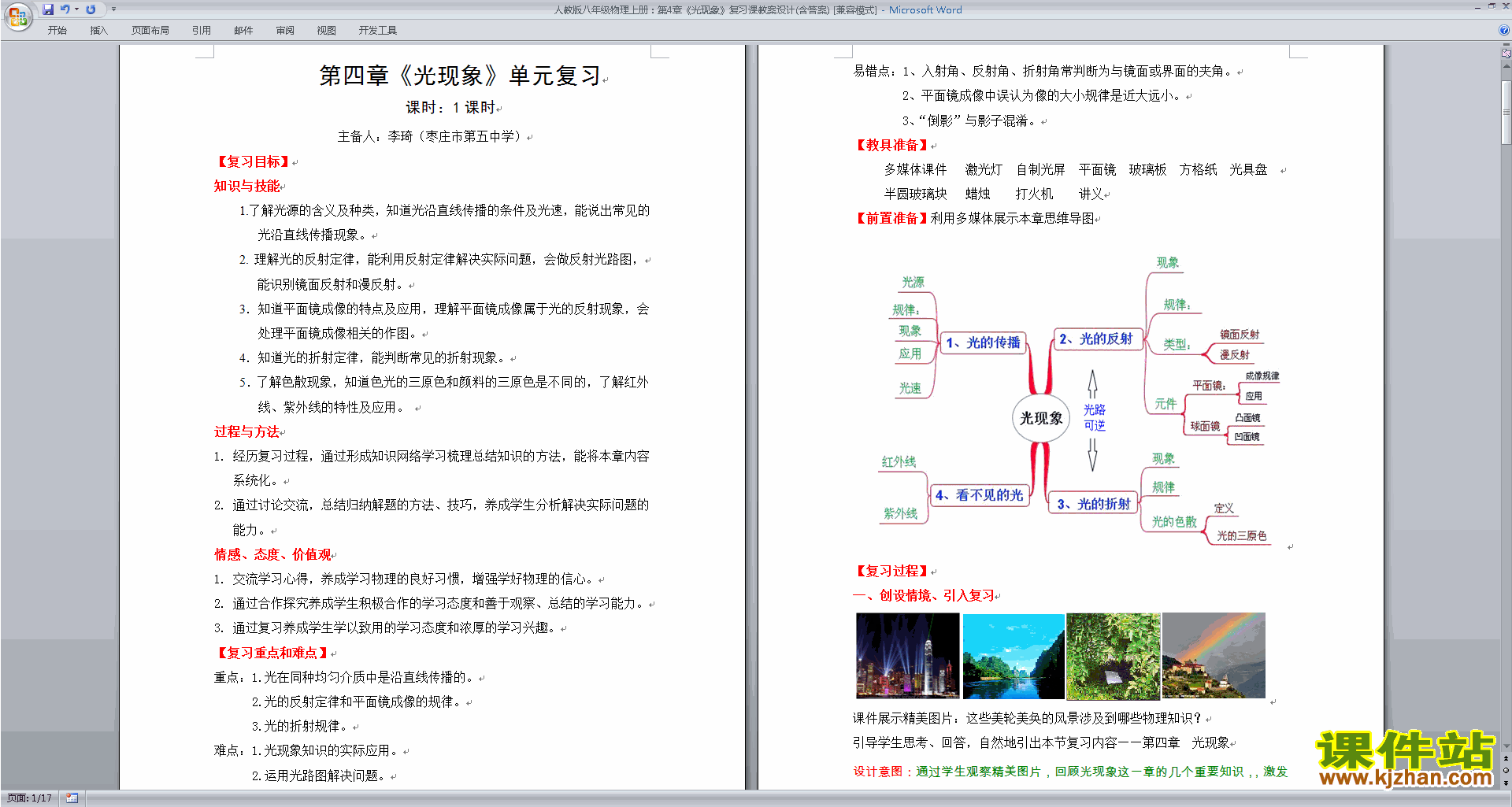The image size is (1512, 807).
Task: Undo the last action
Action: (x=65, y=9)
